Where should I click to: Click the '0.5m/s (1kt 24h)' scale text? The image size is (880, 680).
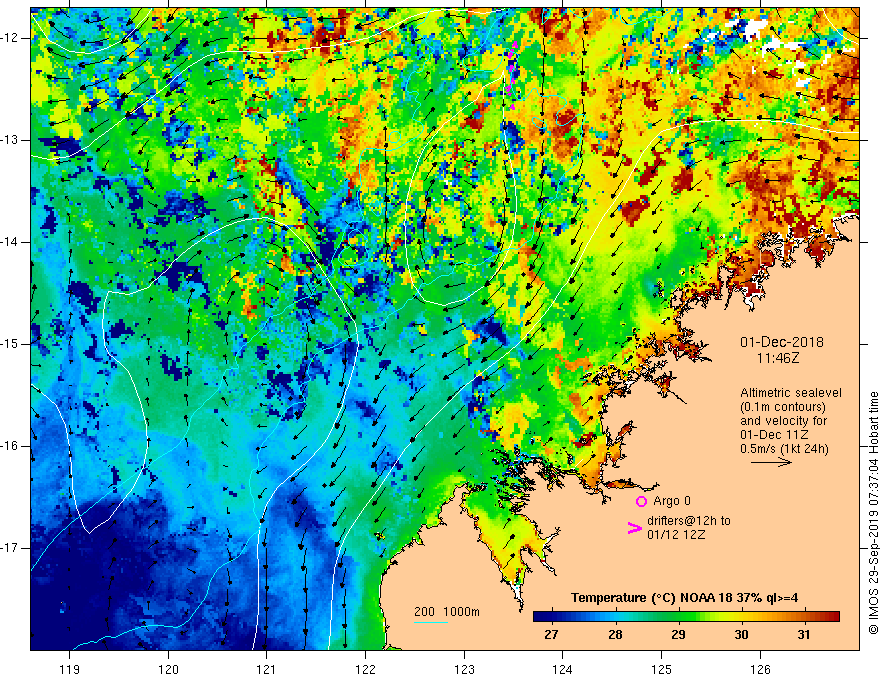(x=784, y=449)
